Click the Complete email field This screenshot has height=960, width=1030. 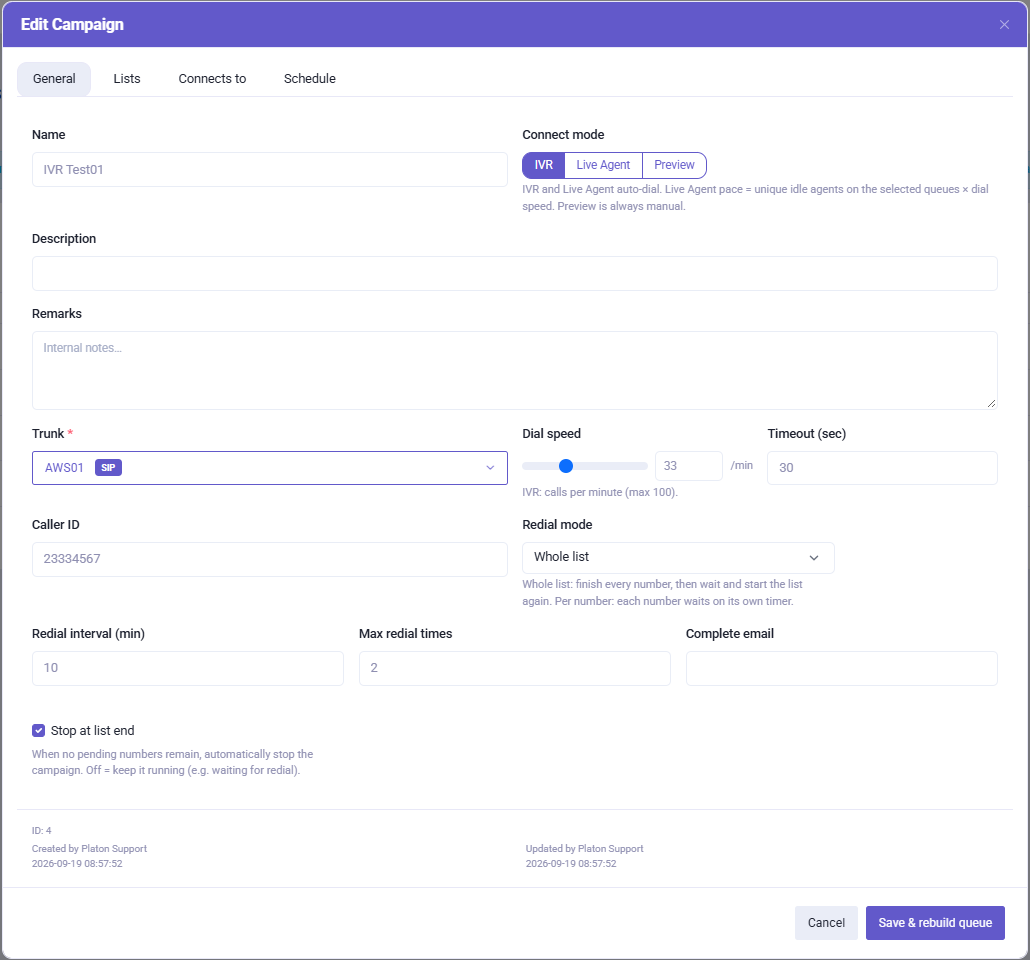(841, 668)
